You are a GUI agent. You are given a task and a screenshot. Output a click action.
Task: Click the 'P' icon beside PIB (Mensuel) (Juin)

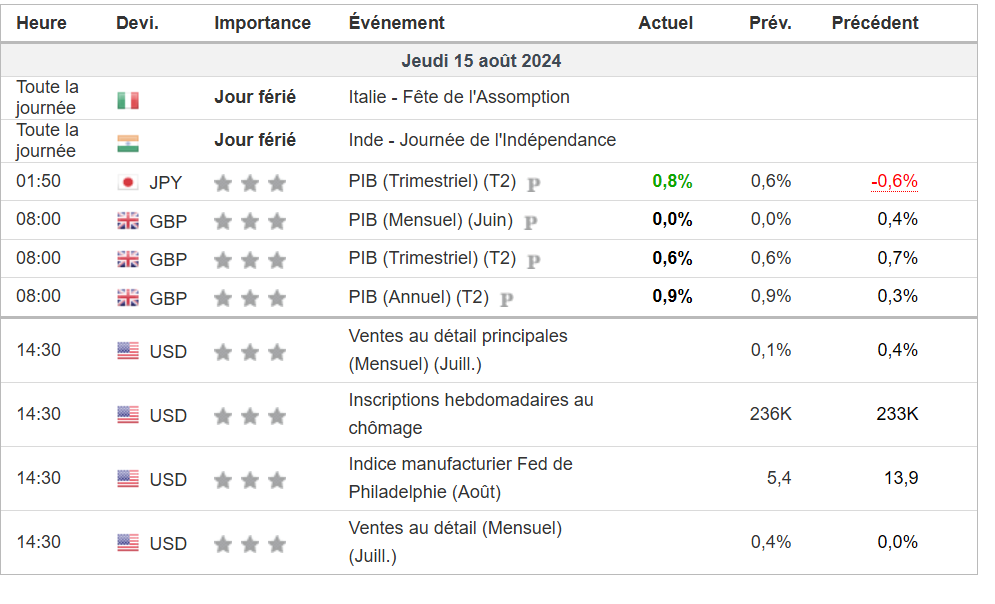pyautogui.click(x=530, y=222)
